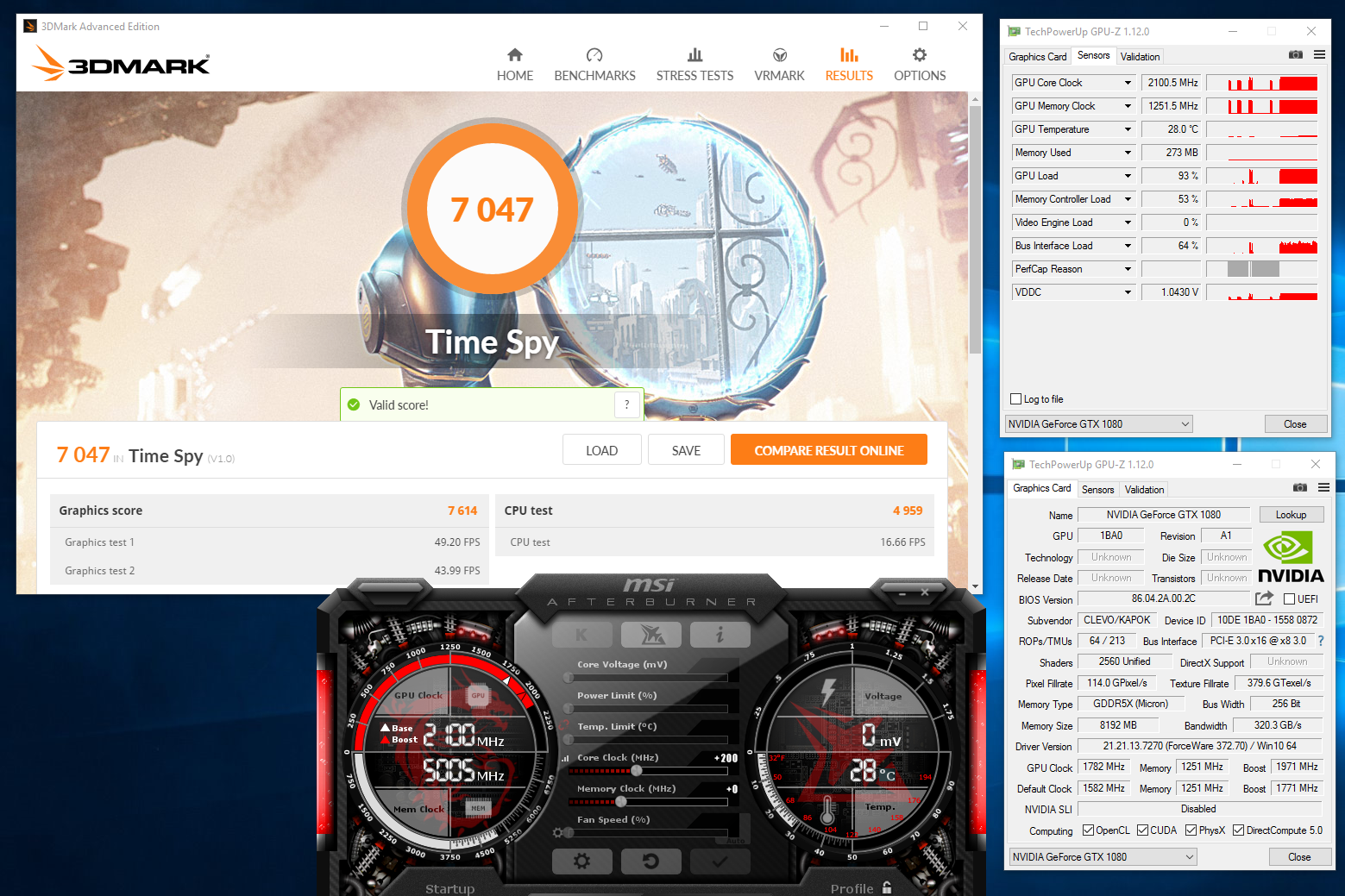Image resolution: width=1345 pixels, height=896 pixels.
Task: Open the Memory Controller Load sensor dropdown
Action: click(1128, 199)
